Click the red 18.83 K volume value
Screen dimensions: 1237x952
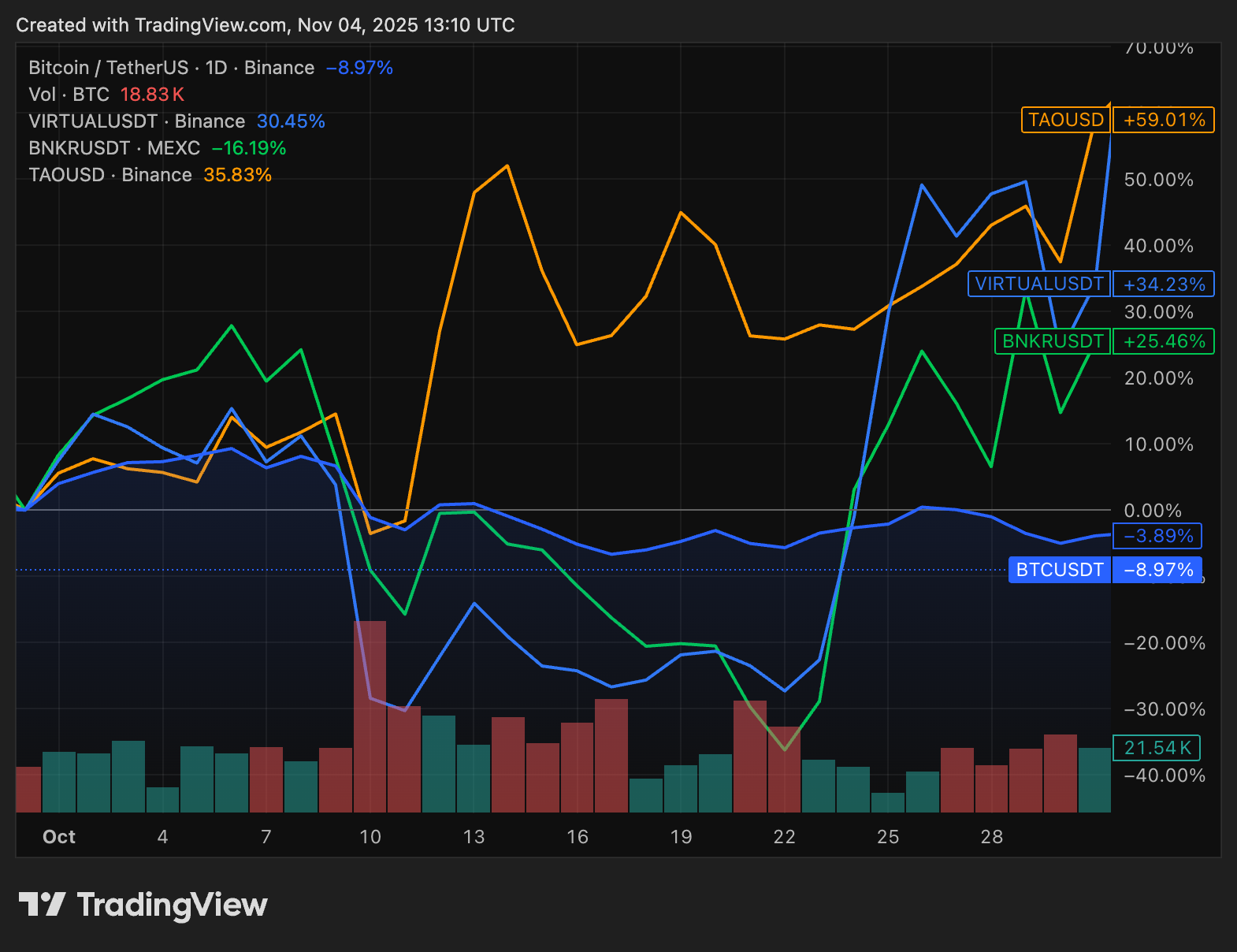click(x=152, y=95)
